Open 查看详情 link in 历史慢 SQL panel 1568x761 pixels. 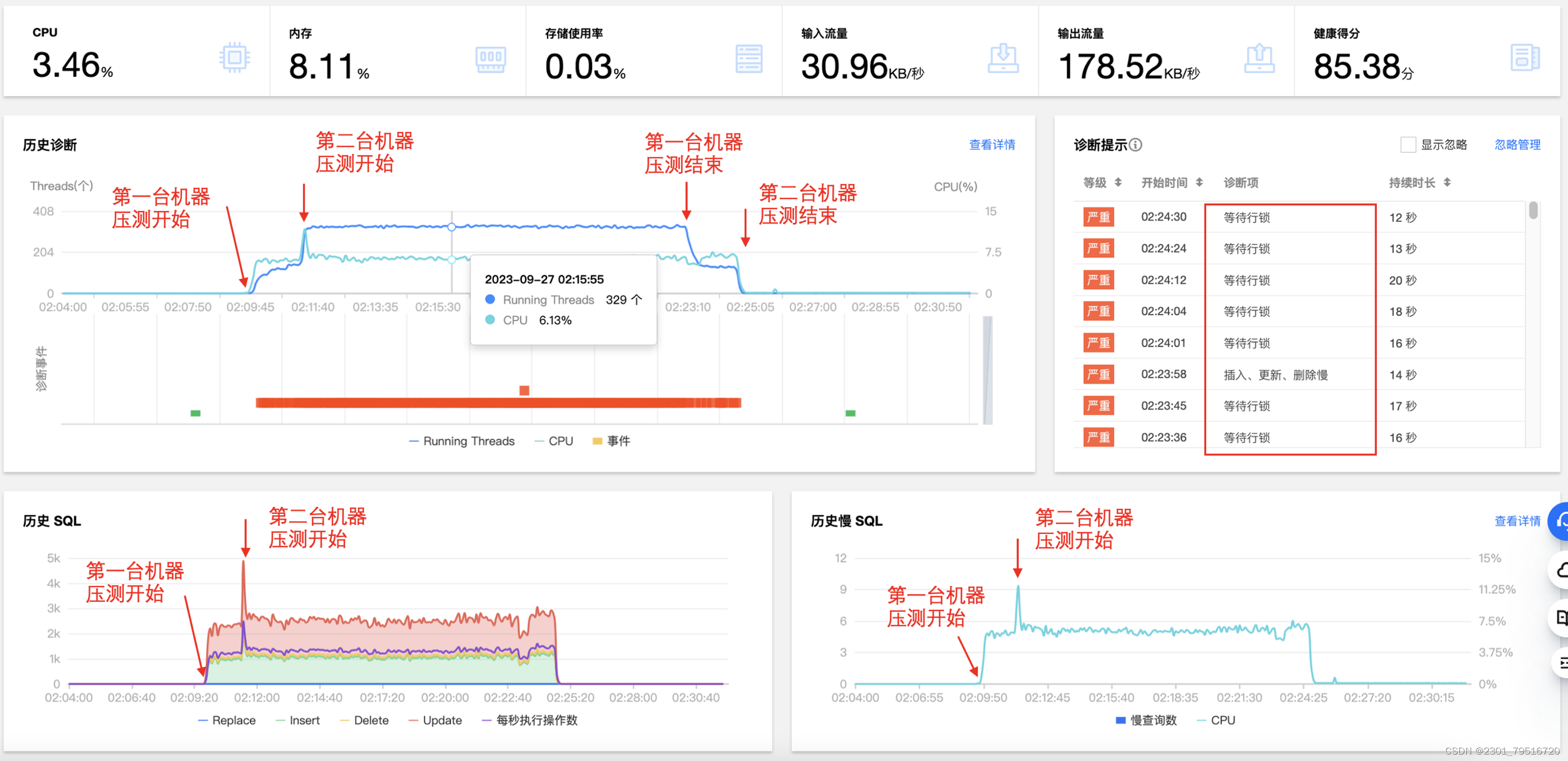tap(1517, 522)
